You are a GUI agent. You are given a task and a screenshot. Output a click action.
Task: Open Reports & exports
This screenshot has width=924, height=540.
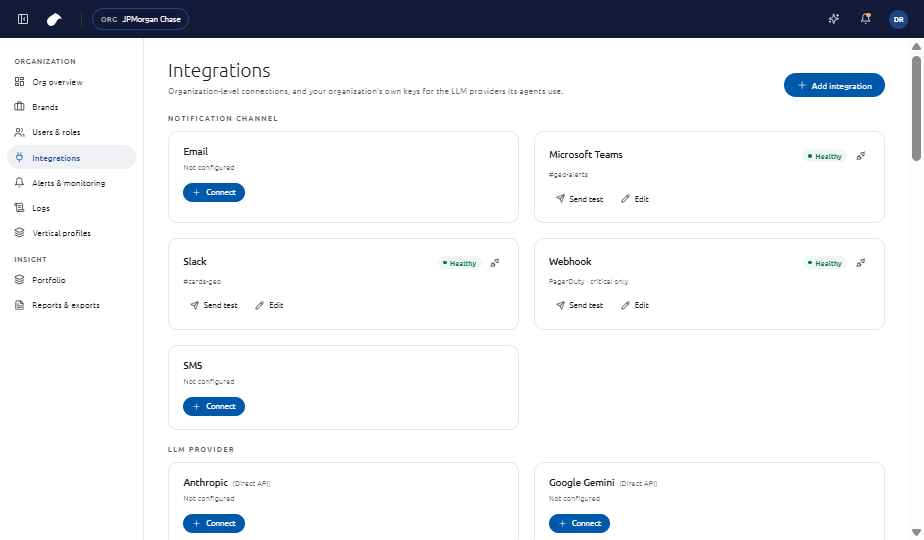pyautogui.click(x=72, y=305)
